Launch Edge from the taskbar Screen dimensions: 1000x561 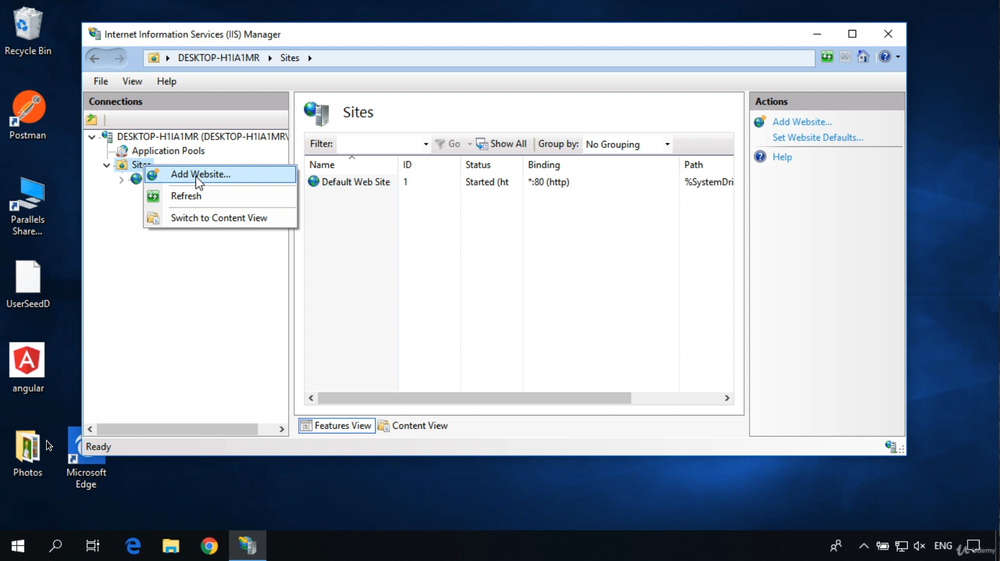[x=133, y=546]
